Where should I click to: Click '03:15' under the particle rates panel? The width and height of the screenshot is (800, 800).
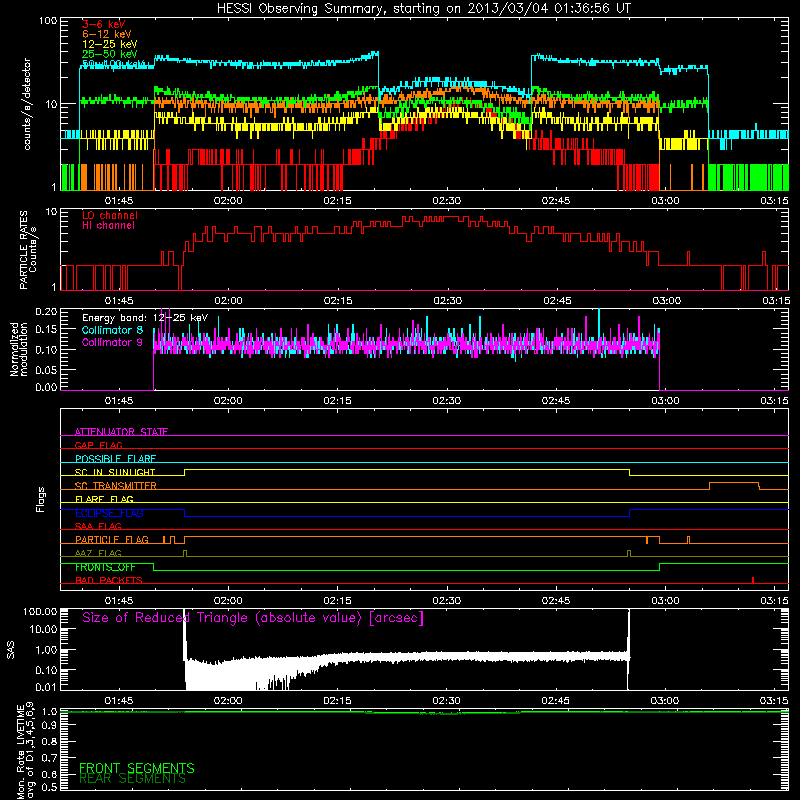(774, 301)
